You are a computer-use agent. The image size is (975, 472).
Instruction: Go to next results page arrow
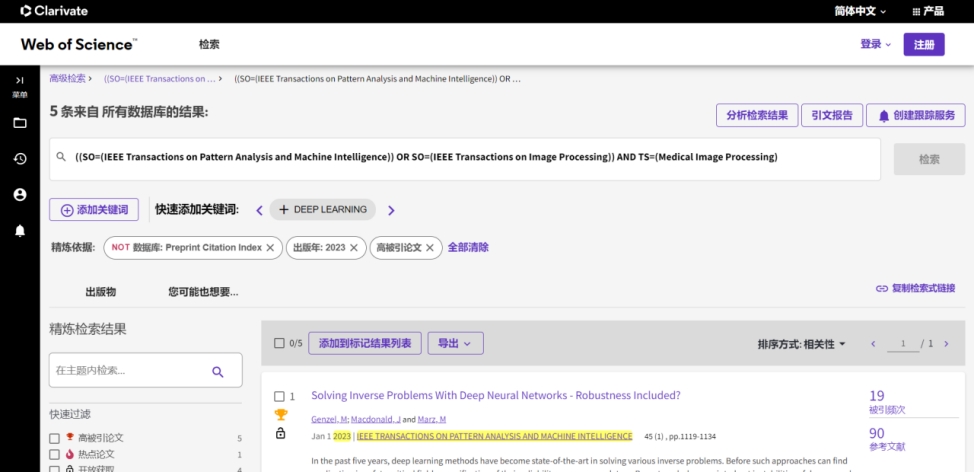click(x=946, y=344)
